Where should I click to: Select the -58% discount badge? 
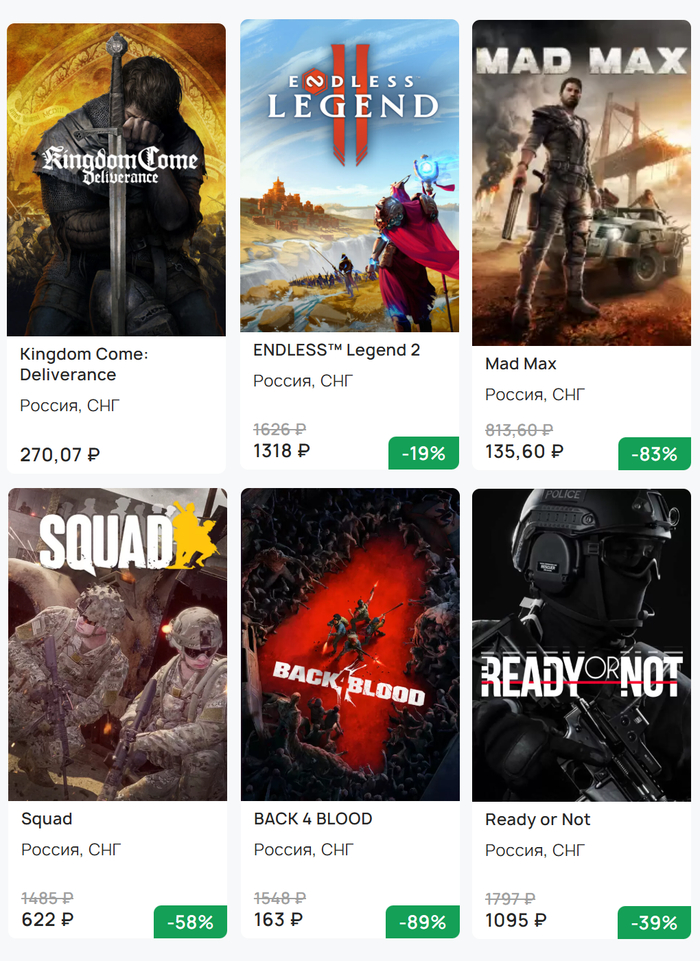click(190, 922)
